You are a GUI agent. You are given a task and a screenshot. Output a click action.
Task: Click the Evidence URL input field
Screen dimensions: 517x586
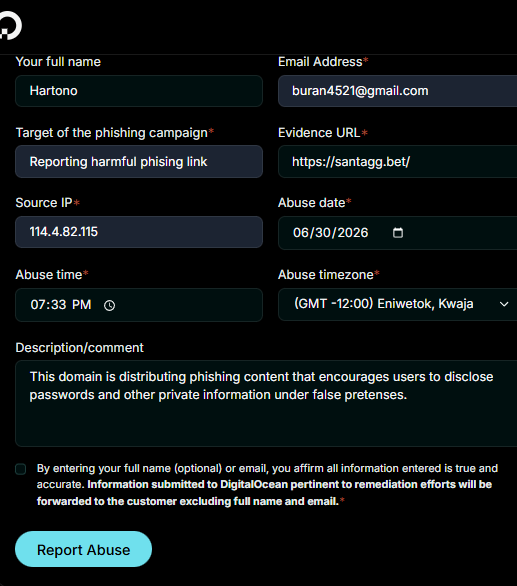pyautogui.click(x=398, y=161)
